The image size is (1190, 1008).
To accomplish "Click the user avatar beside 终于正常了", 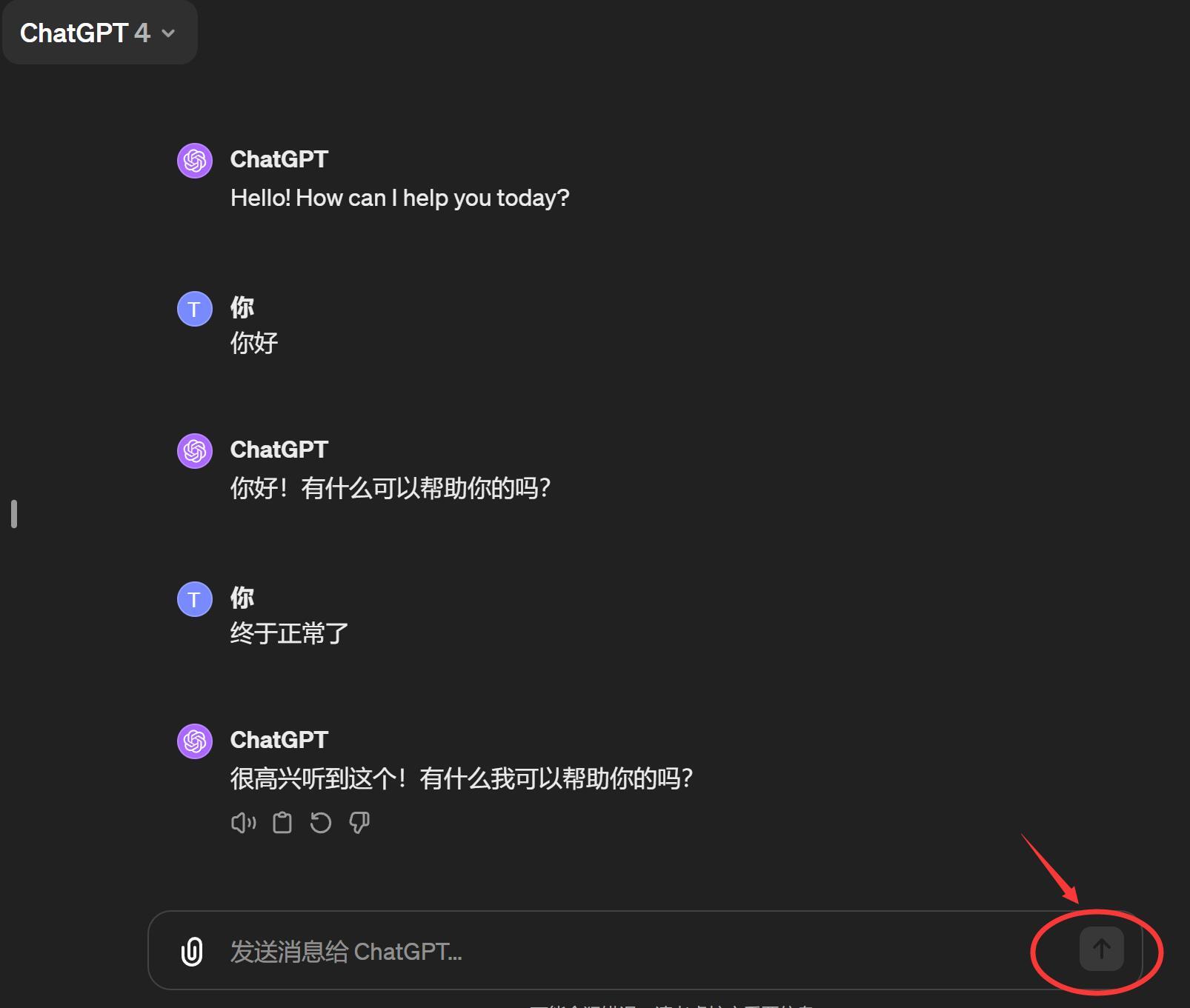I will pos(195,599).
